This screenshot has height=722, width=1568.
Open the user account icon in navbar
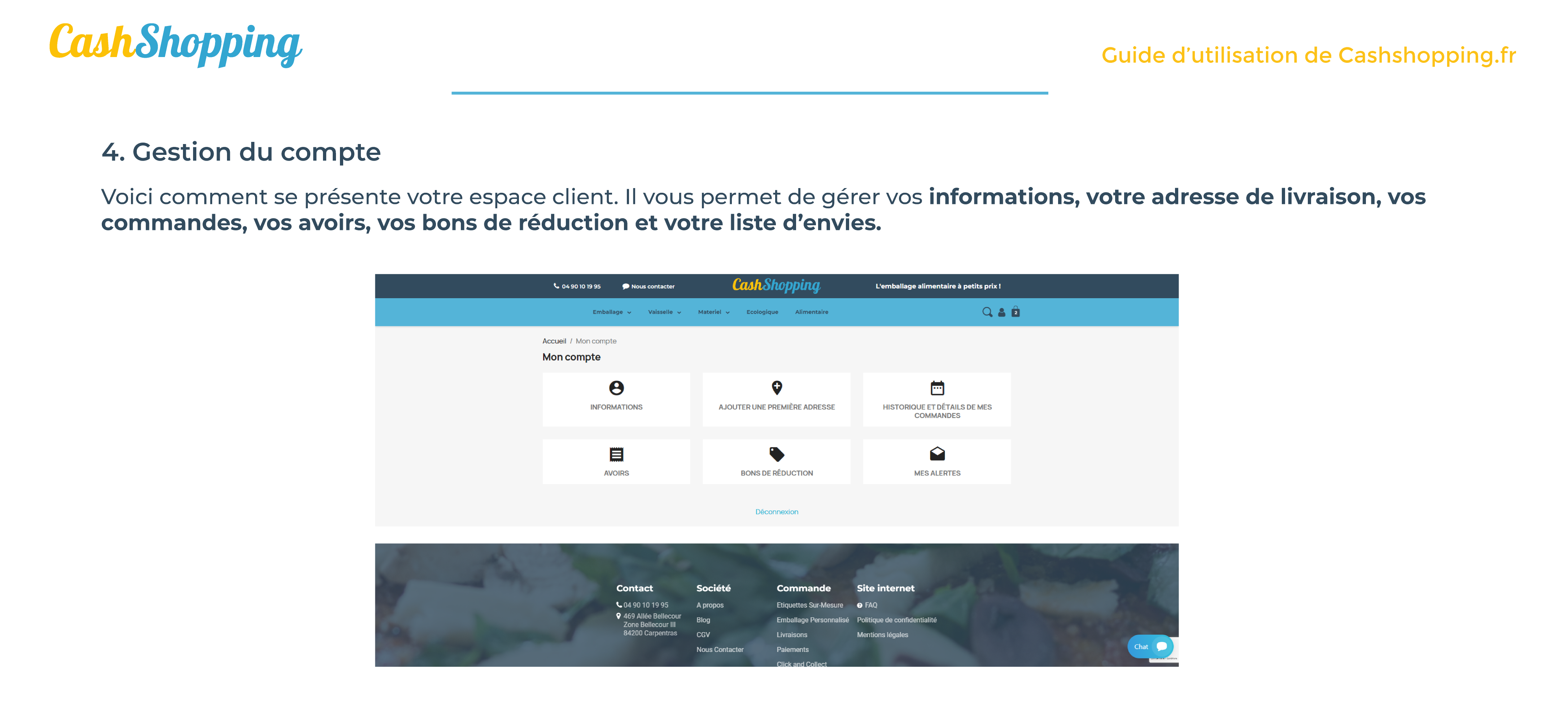point(1001,312)
